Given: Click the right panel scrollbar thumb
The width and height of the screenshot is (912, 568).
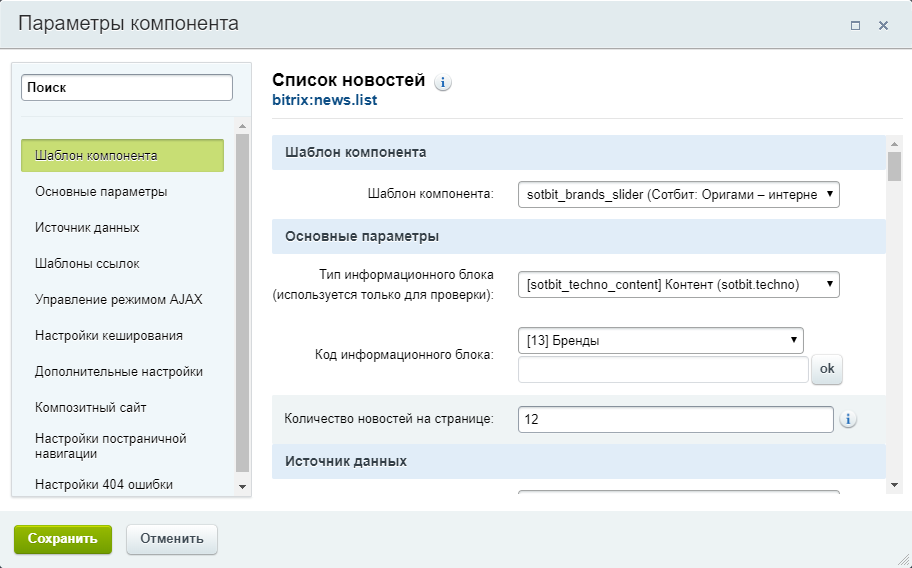Looking at the screenshot, I should (x=894, y=166).
